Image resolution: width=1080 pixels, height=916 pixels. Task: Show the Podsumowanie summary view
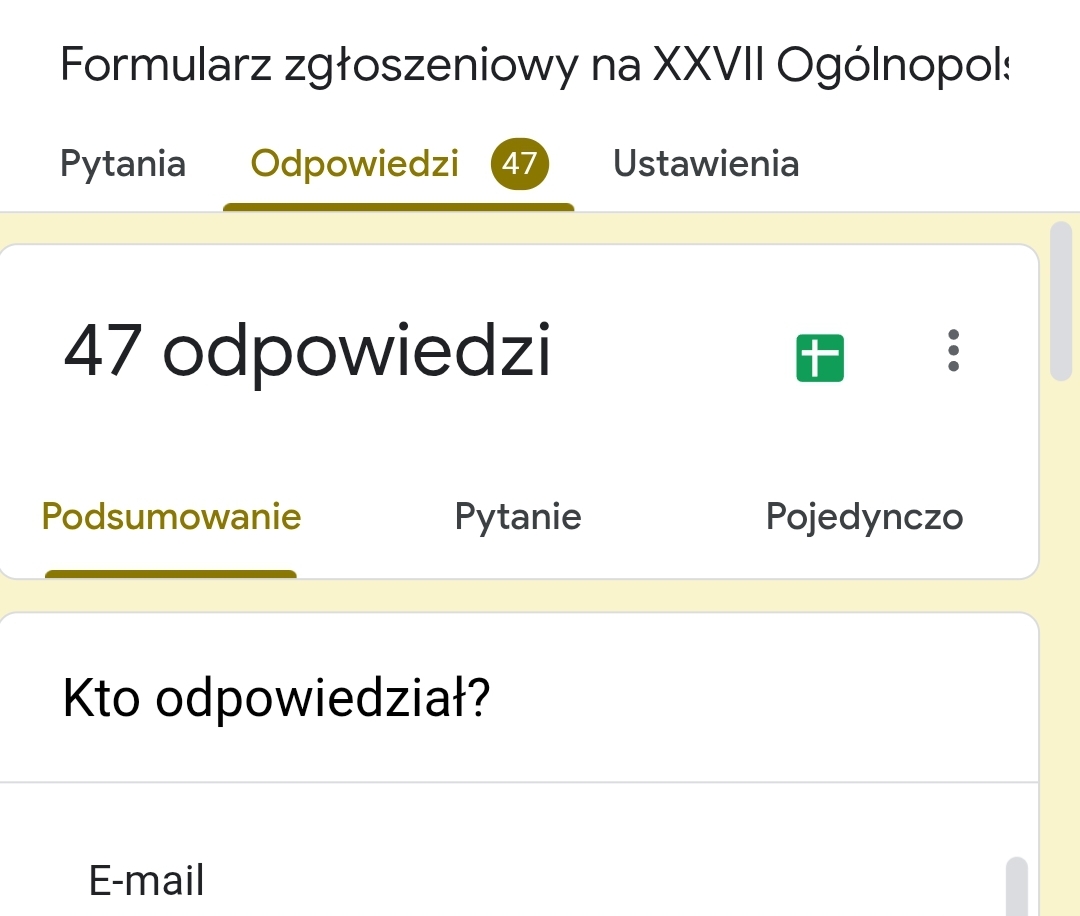(171, 517)
